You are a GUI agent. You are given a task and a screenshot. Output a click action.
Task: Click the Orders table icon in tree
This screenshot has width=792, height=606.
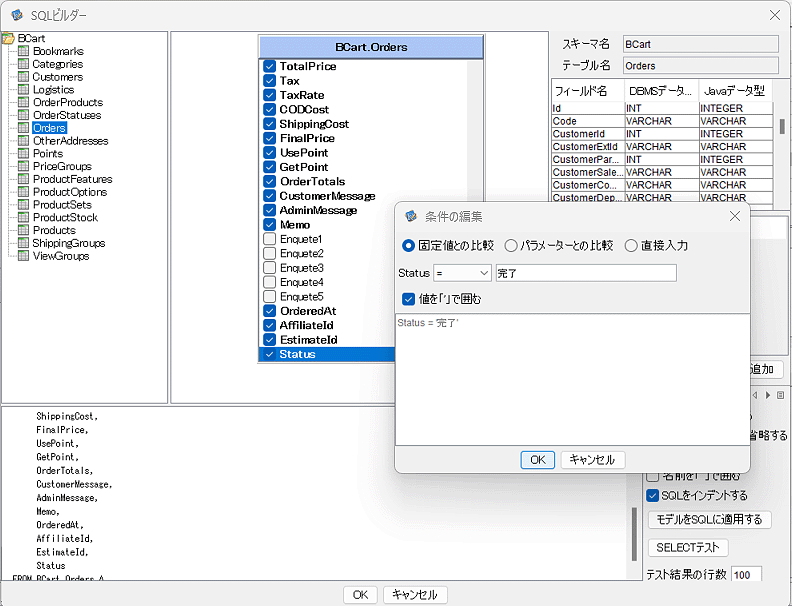coord(23,128)
